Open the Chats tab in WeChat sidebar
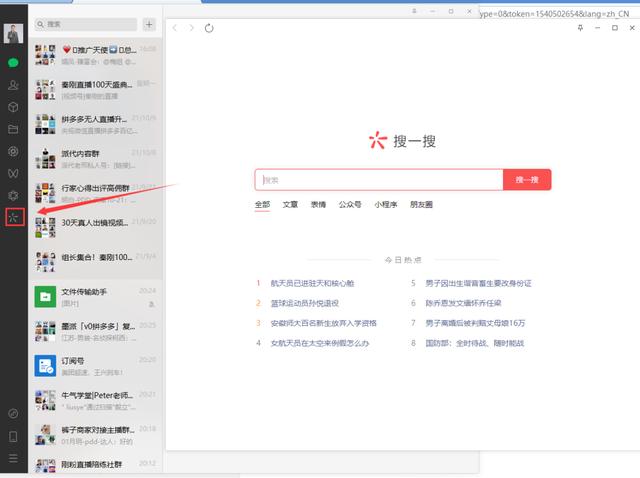640x478 pixels. tap(13, 62)
